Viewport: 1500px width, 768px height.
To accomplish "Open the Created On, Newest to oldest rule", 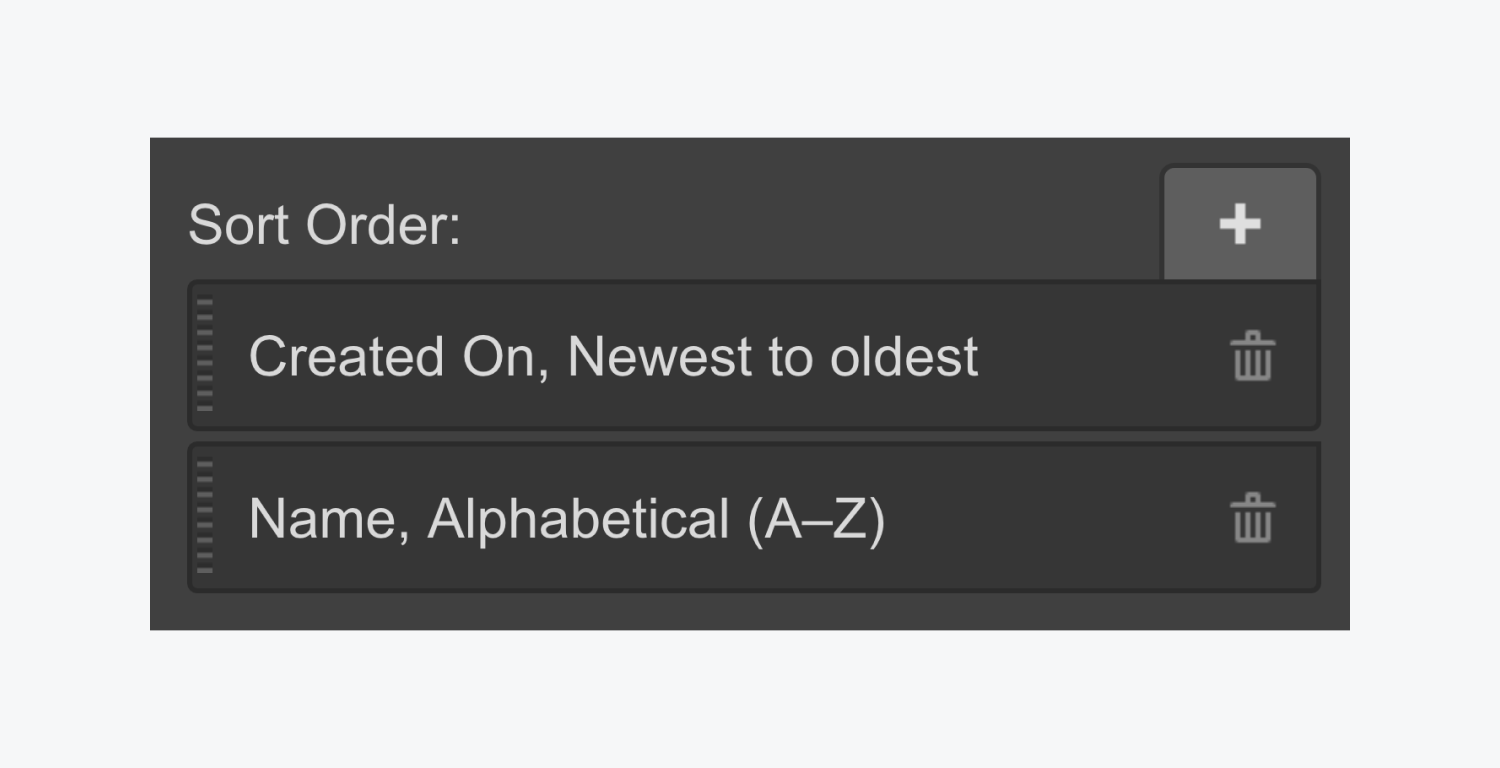I will coord(612,357).
